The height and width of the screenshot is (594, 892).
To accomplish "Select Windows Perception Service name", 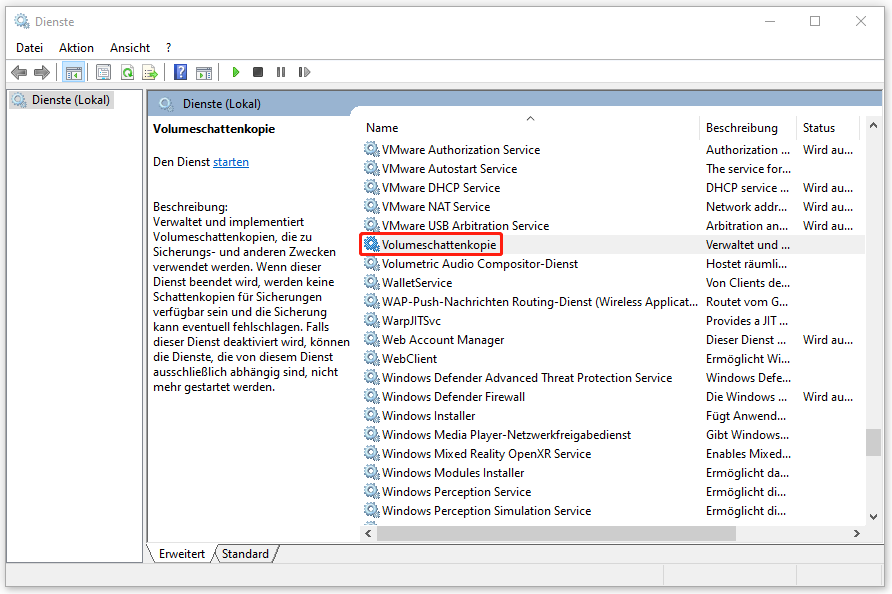I will 456,492.
